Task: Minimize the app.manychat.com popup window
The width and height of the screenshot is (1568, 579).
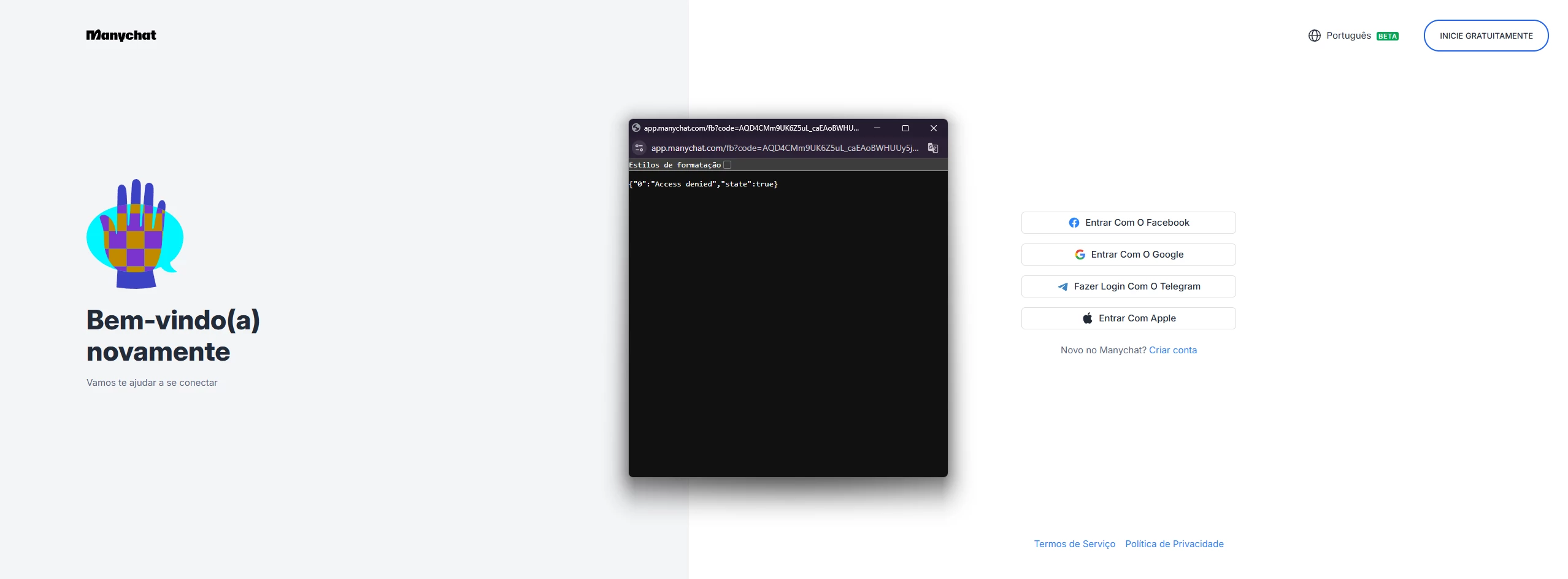Action: point(877,128)
